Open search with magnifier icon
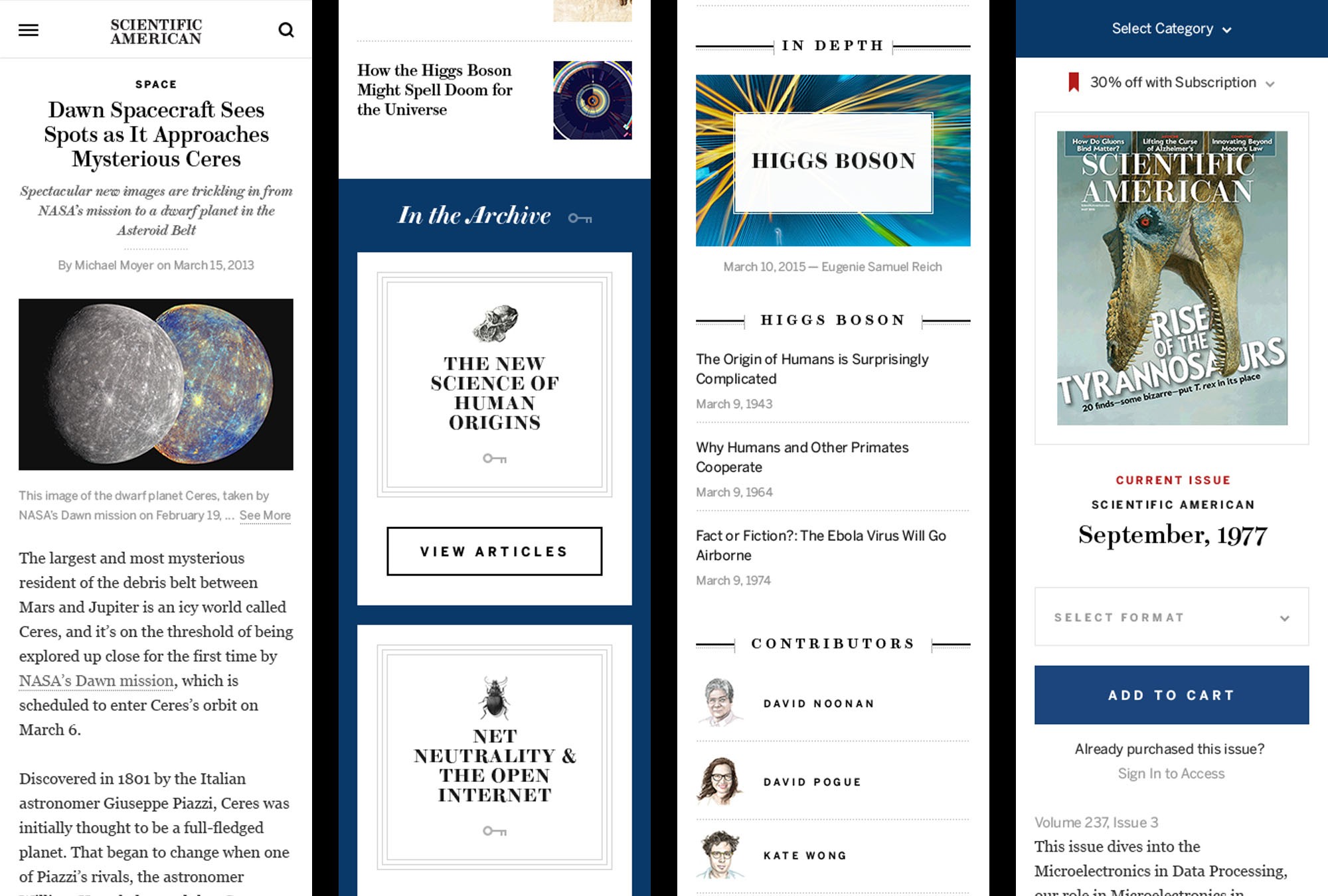The width and height of the screenshot is (1328, 896). (286, 30)
